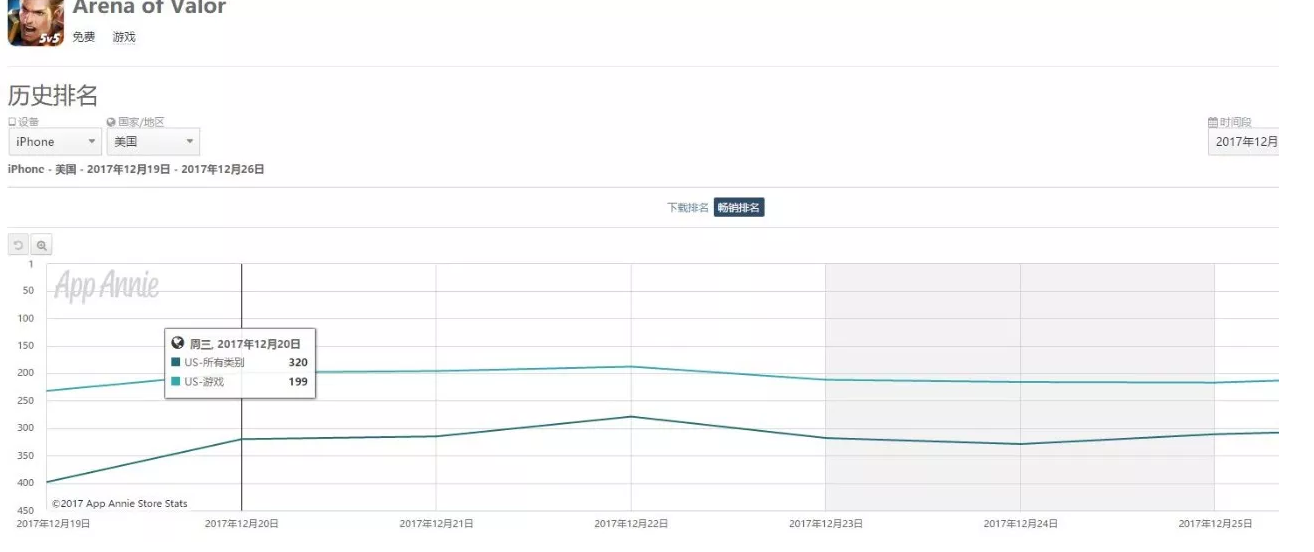The image size is (1314, 552).
Task: Click the 2017年12月21日 axis label
Action: tap(437, 523)
